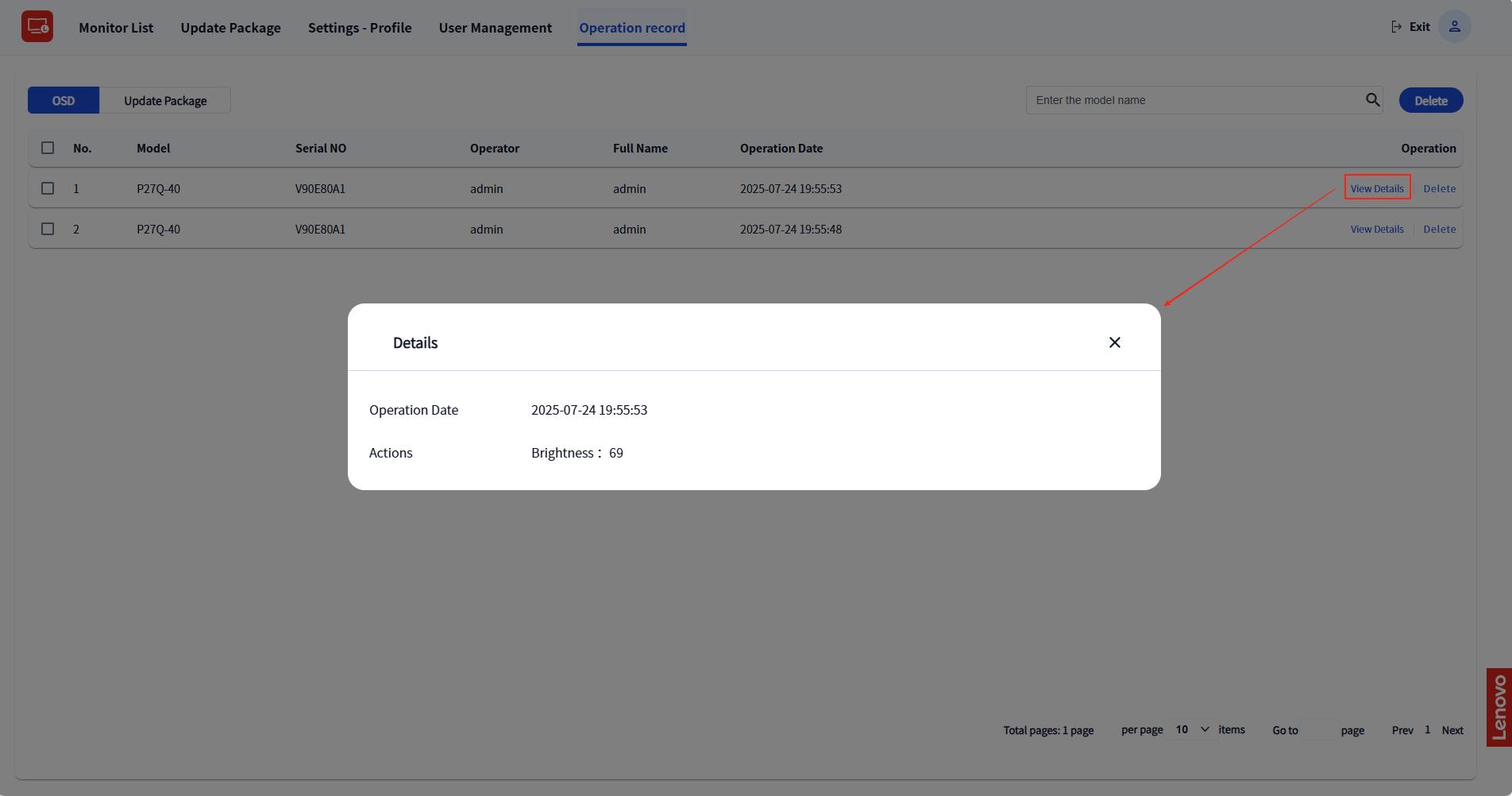This screenshot has width=1512, height=796.
Task: Delete the first record row
Action: pos(1439,188)
